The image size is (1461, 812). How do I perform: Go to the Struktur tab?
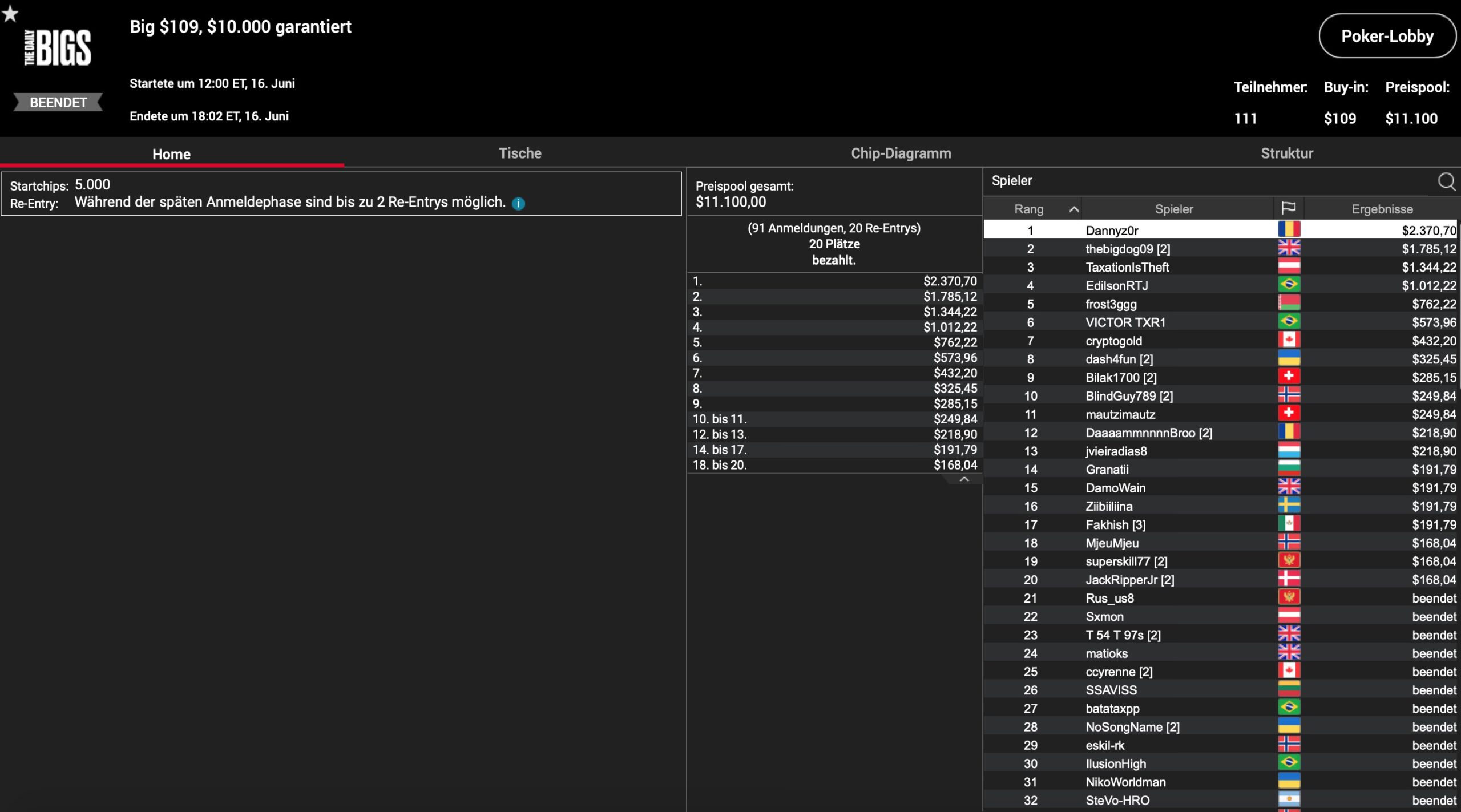(1286, 153)
